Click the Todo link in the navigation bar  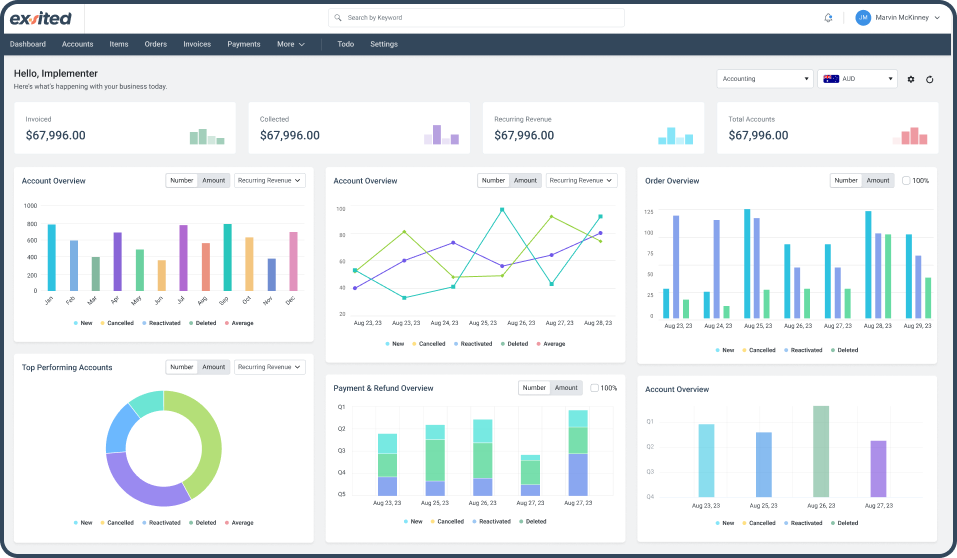tap(345, 44)
